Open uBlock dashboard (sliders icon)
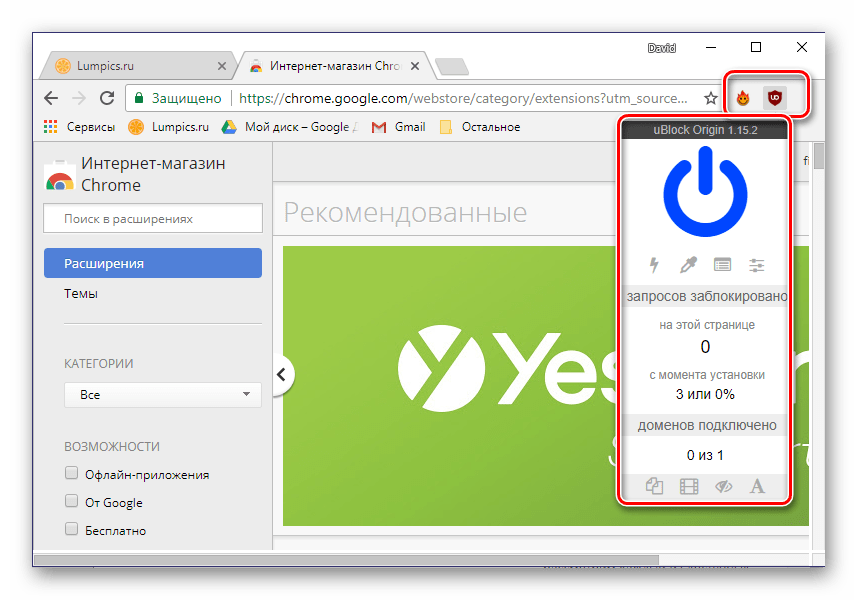 tap(757, 265)
